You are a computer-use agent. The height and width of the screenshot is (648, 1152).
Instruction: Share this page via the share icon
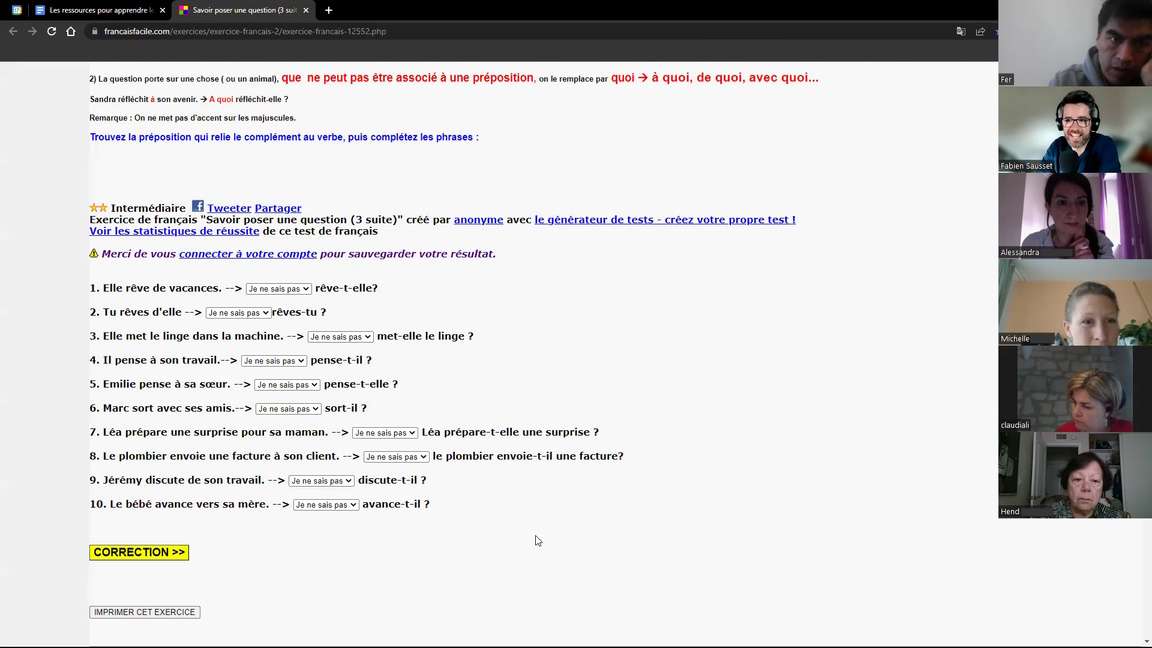980,32
